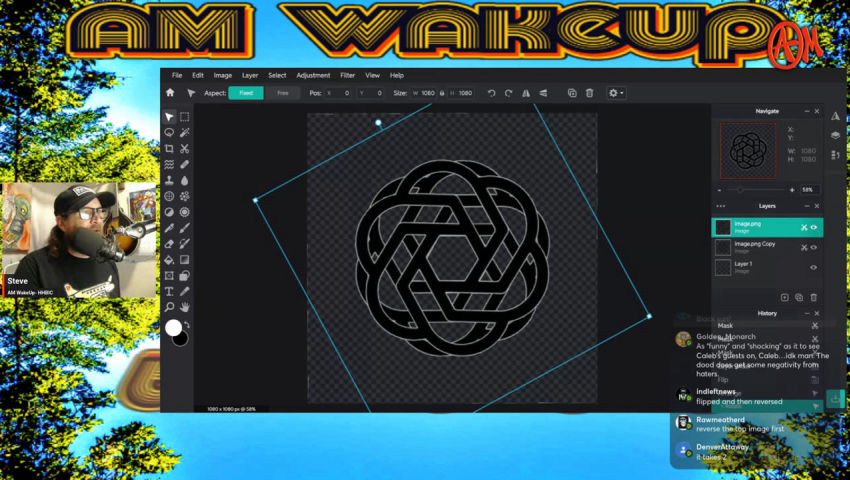The width and height of the screenshot is (850, 480).
Task: Delete layer using toolbar trash icon
Action: coord(589,93)
